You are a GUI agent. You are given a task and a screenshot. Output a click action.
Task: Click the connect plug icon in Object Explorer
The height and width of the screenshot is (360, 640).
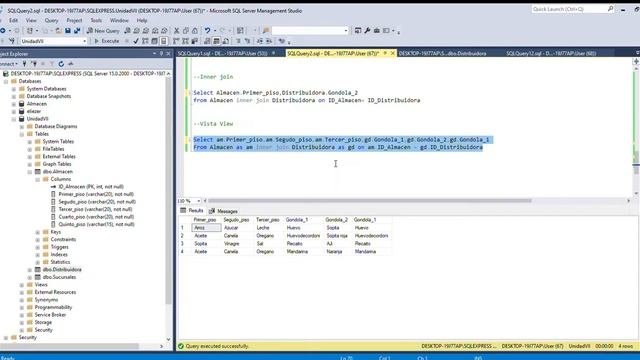[x=24, y=64]
